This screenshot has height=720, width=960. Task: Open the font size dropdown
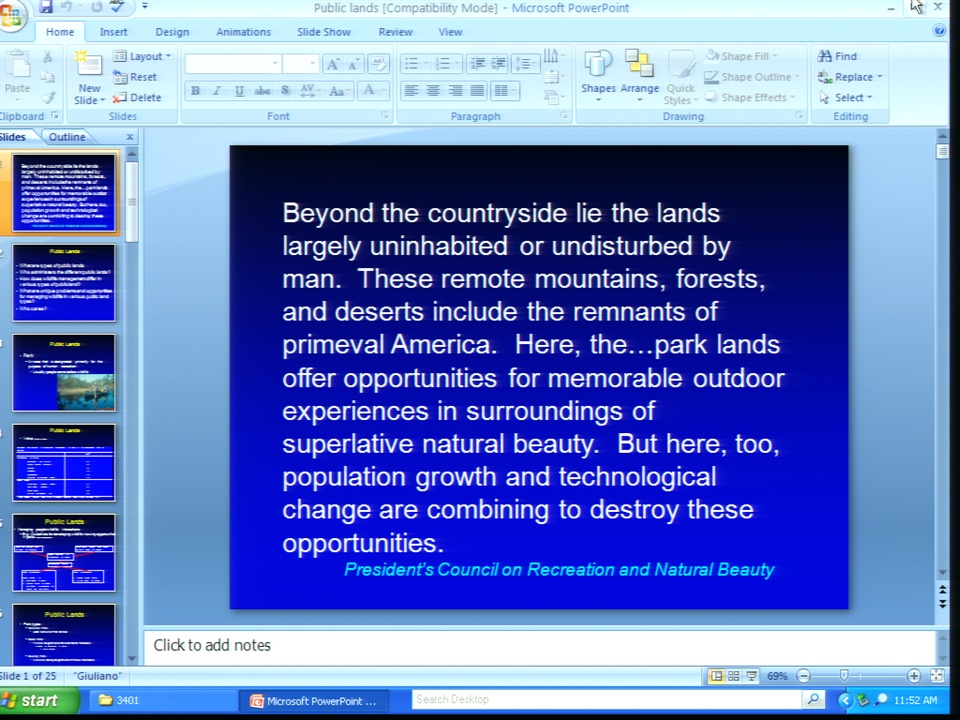[x=312, y=63]
